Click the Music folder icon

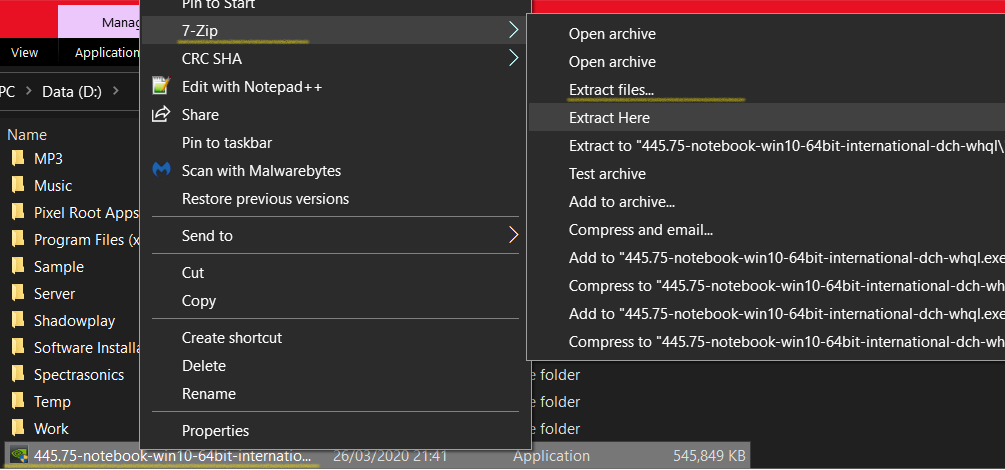18,185
